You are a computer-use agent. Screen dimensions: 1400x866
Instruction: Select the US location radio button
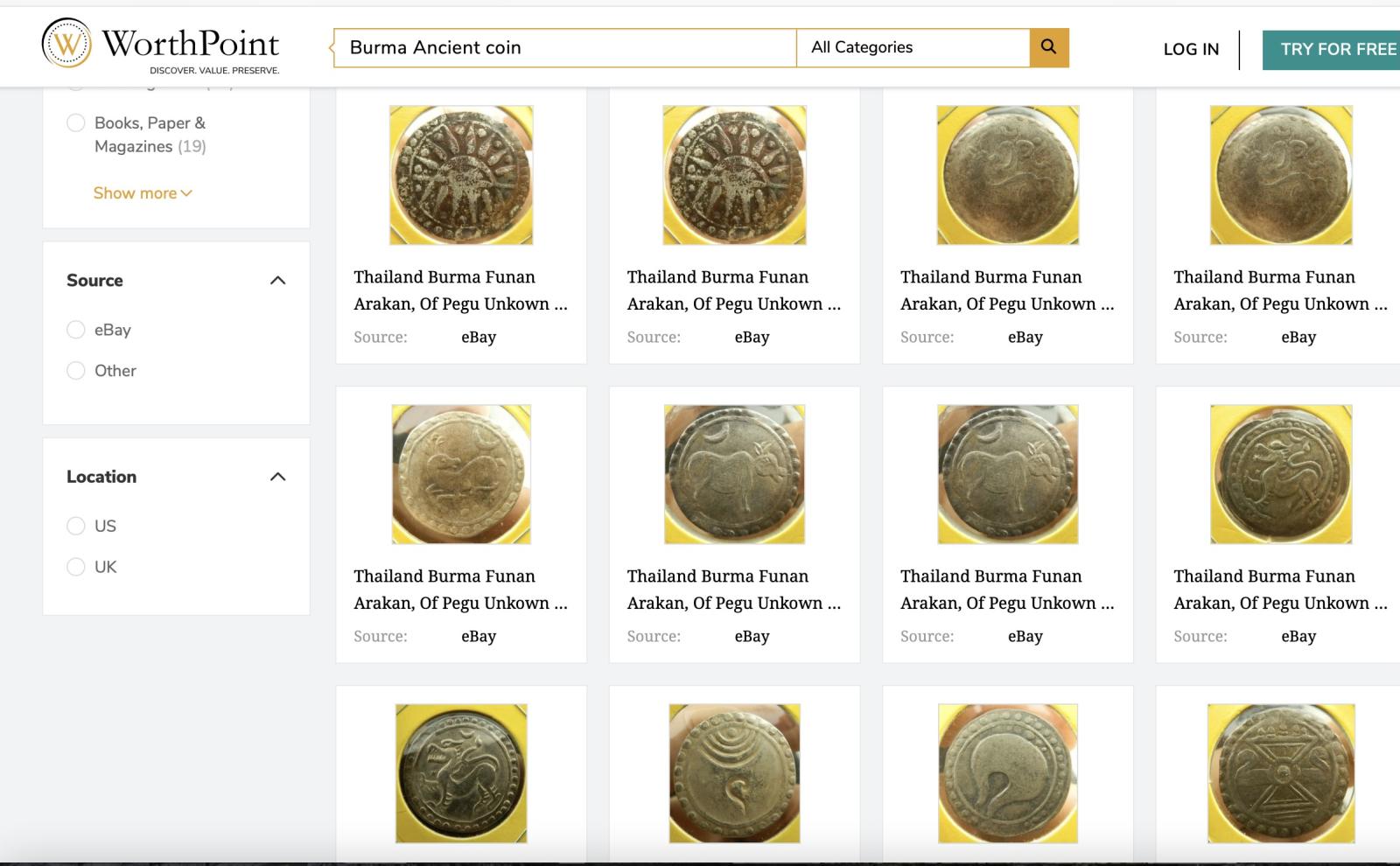(x=76, y=526)
